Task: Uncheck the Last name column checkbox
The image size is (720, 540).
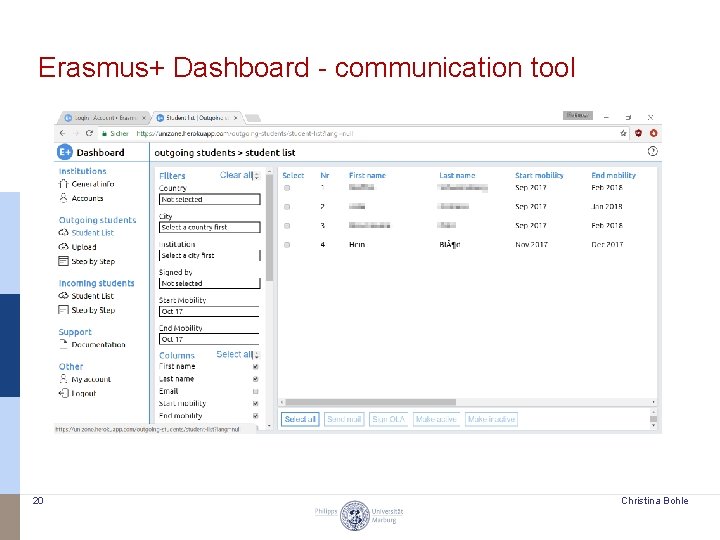Action: point(256,379)
